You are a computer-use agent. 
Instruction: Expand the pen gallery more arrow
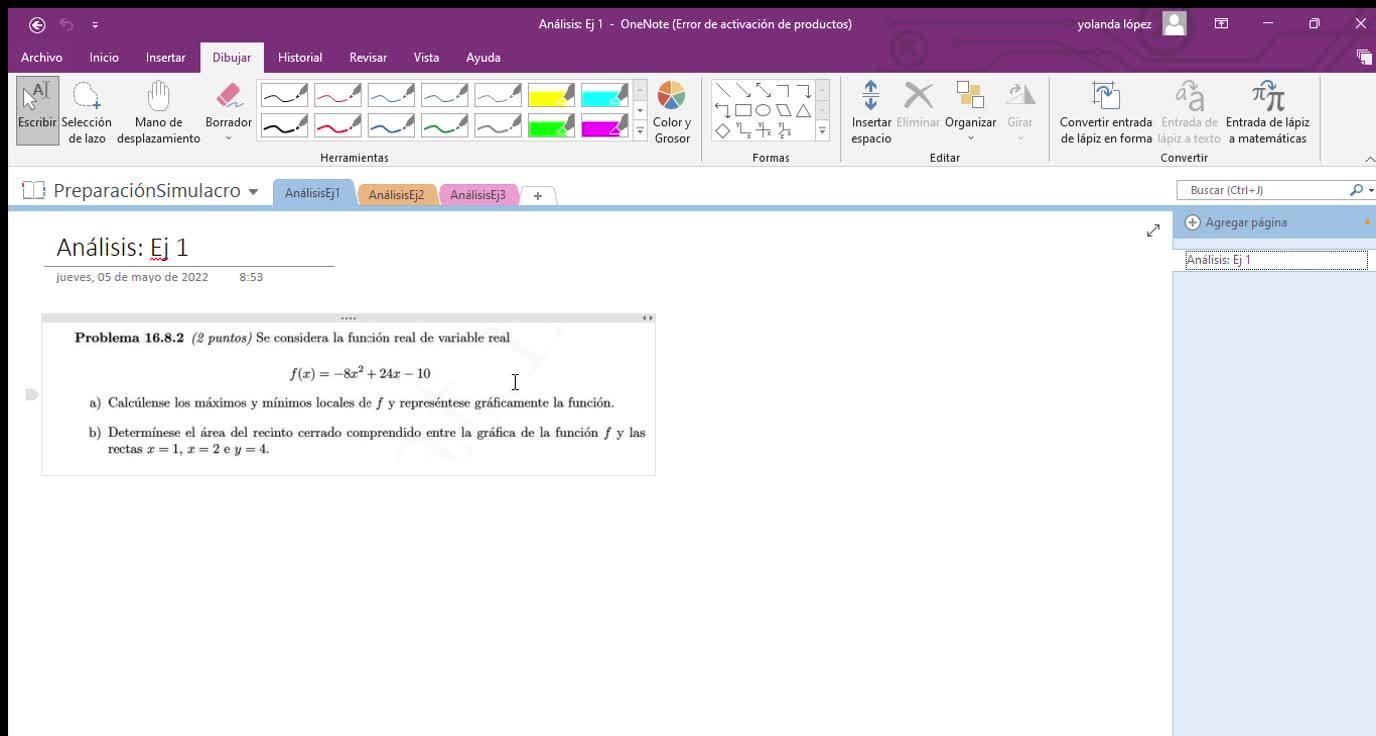640,131
